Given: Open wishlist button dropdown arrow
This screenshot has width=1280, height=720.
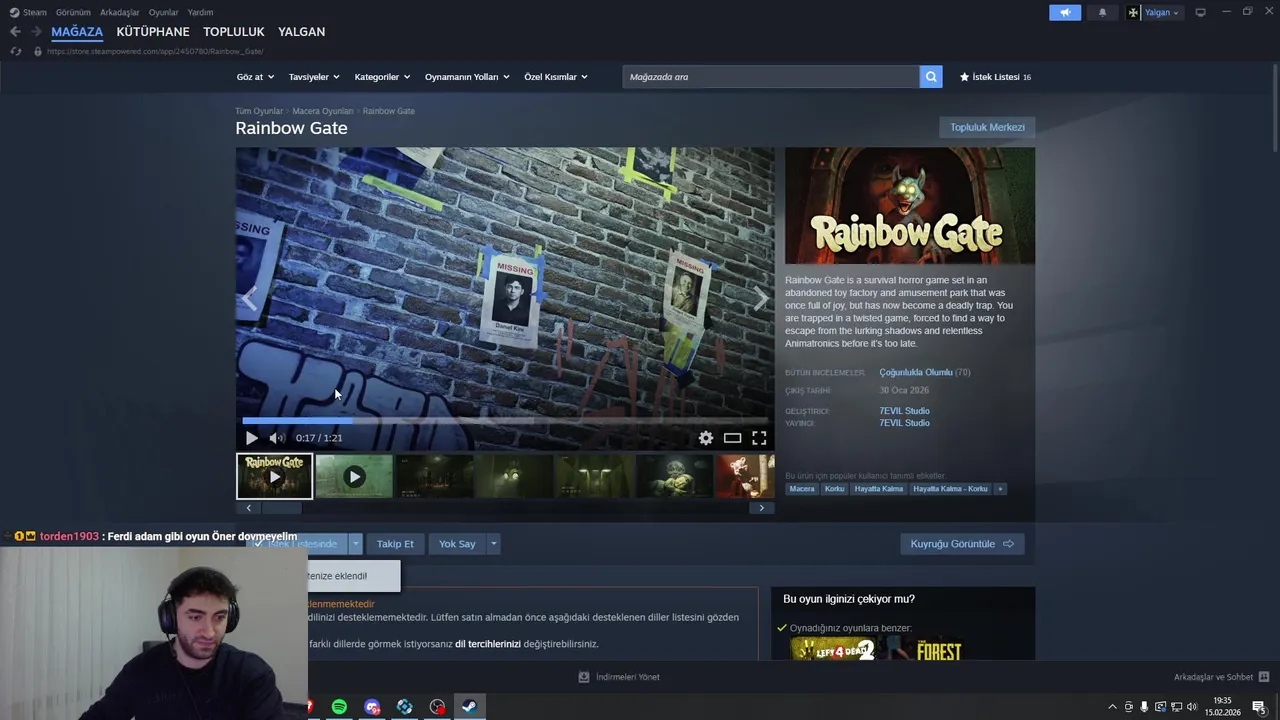Looking at the screenshot, I should pyautogui.click(x=355, y=544).
